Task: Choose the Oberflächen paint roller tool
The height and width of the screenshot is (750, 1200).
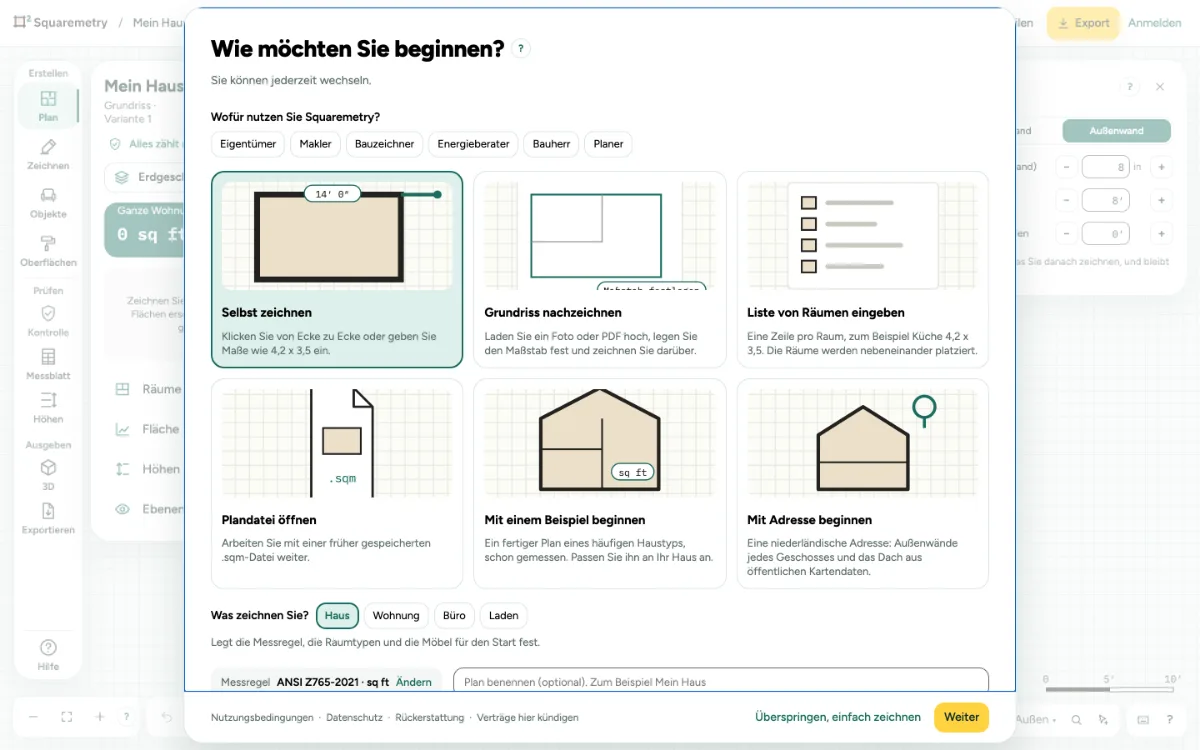Action: tap(48, 251)
